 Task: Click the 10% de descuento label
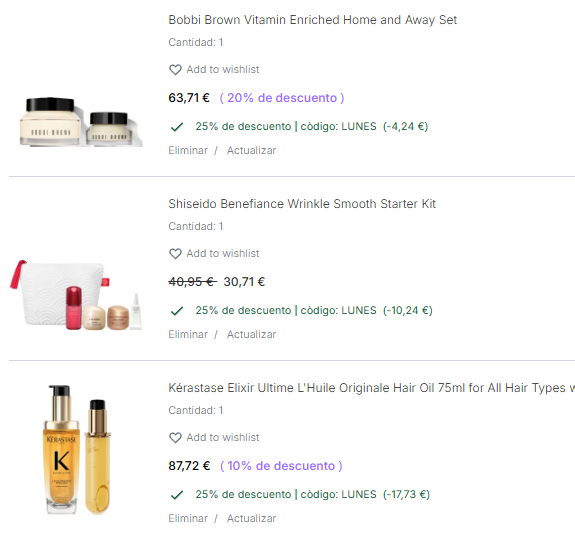tap(281, 466)
